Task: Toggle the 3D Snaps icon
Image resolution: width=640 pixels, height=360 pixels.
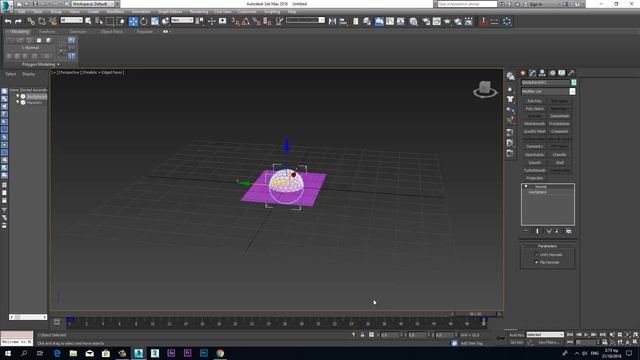Action: tap(236, 21)
